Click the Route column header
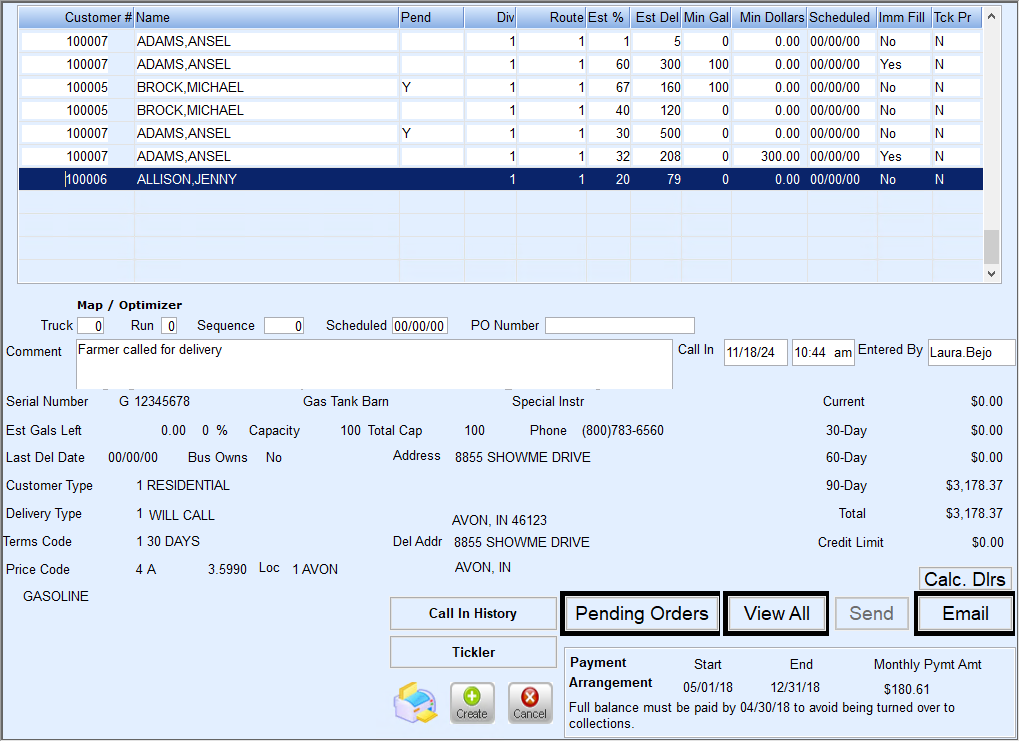The width and height of the screenshot is (1019, 741). click(x=552, y=18)
